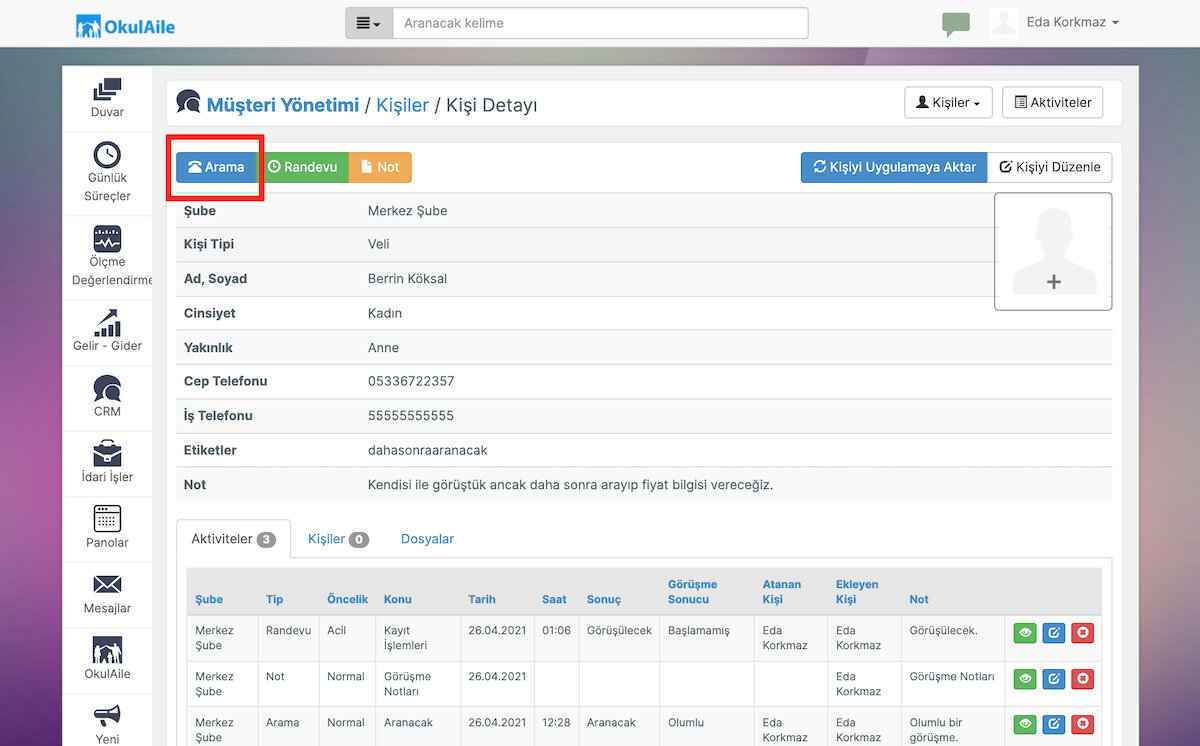The image size is (1200, 746).
Task: Sort table by Öncelik column
Action: pyautogui.click(x=347, y=599)
